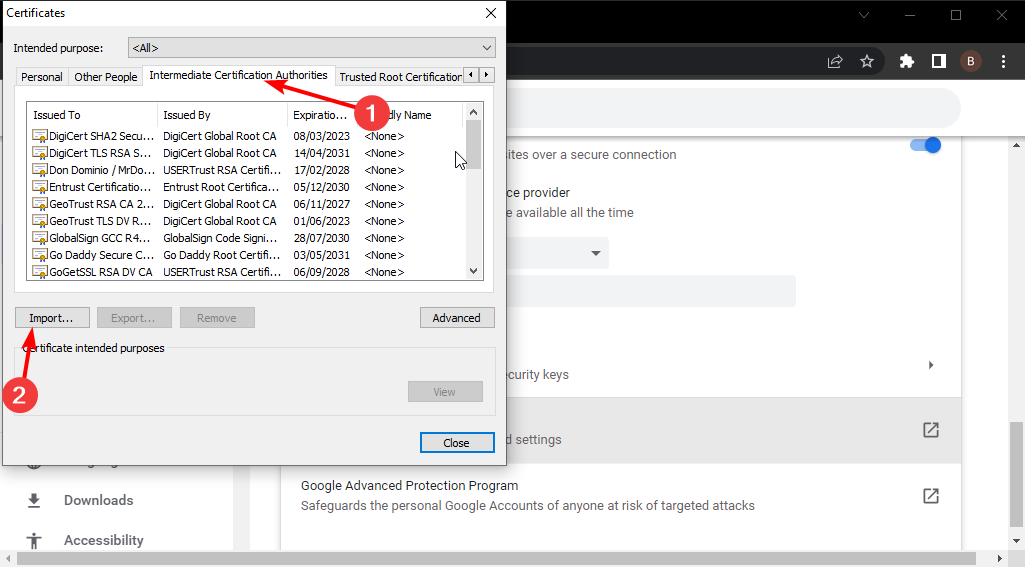Click the certificate list scrollbar thumb
Screen dimensions: 1025x567
click(x=474, y=145)
